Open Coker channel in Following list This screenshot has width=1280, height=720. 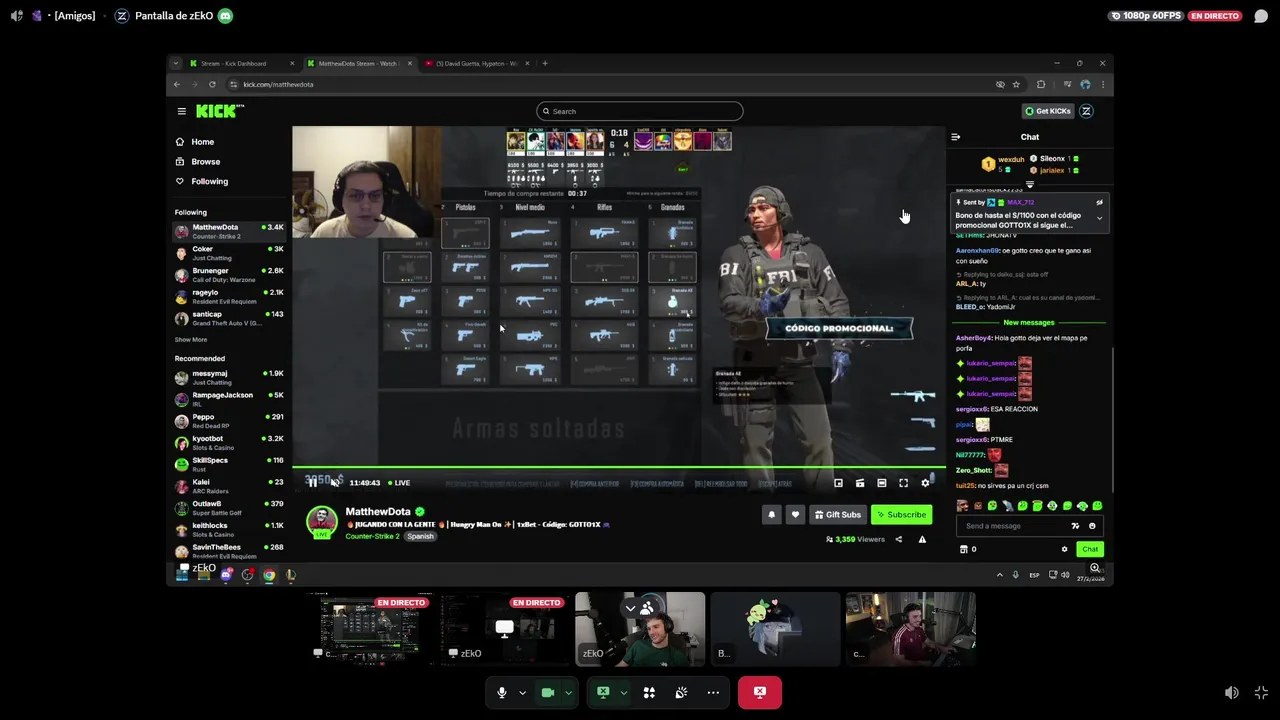click(229, 253)
